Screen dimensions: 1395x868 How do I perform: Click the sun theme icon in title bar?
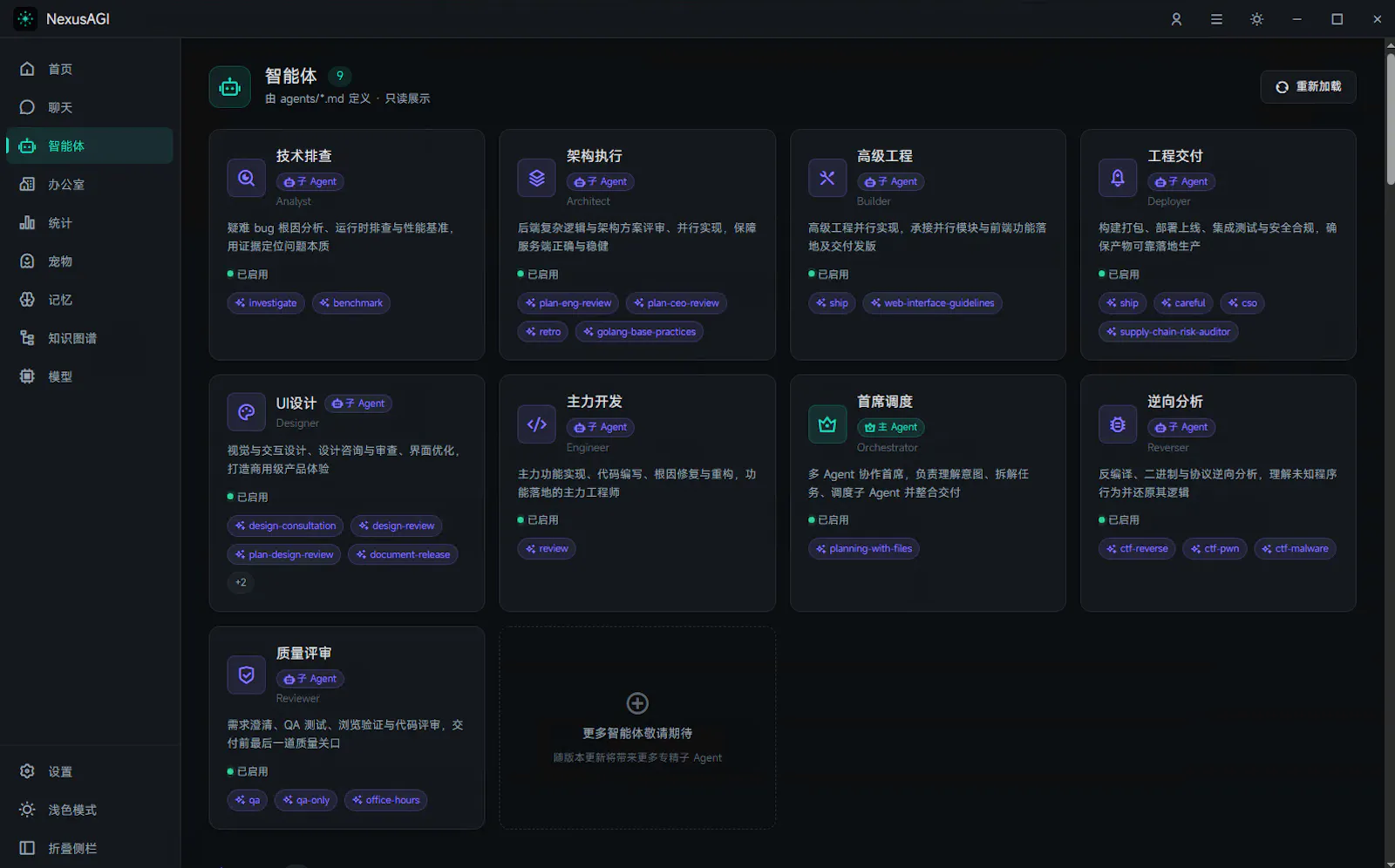coord(1256,19)
